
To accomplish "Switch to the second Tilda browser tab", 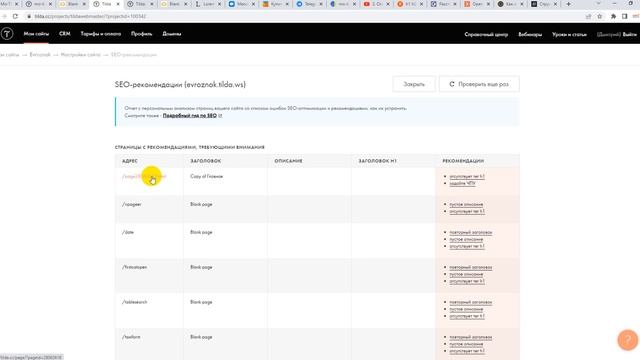I will tap(140, 4).
